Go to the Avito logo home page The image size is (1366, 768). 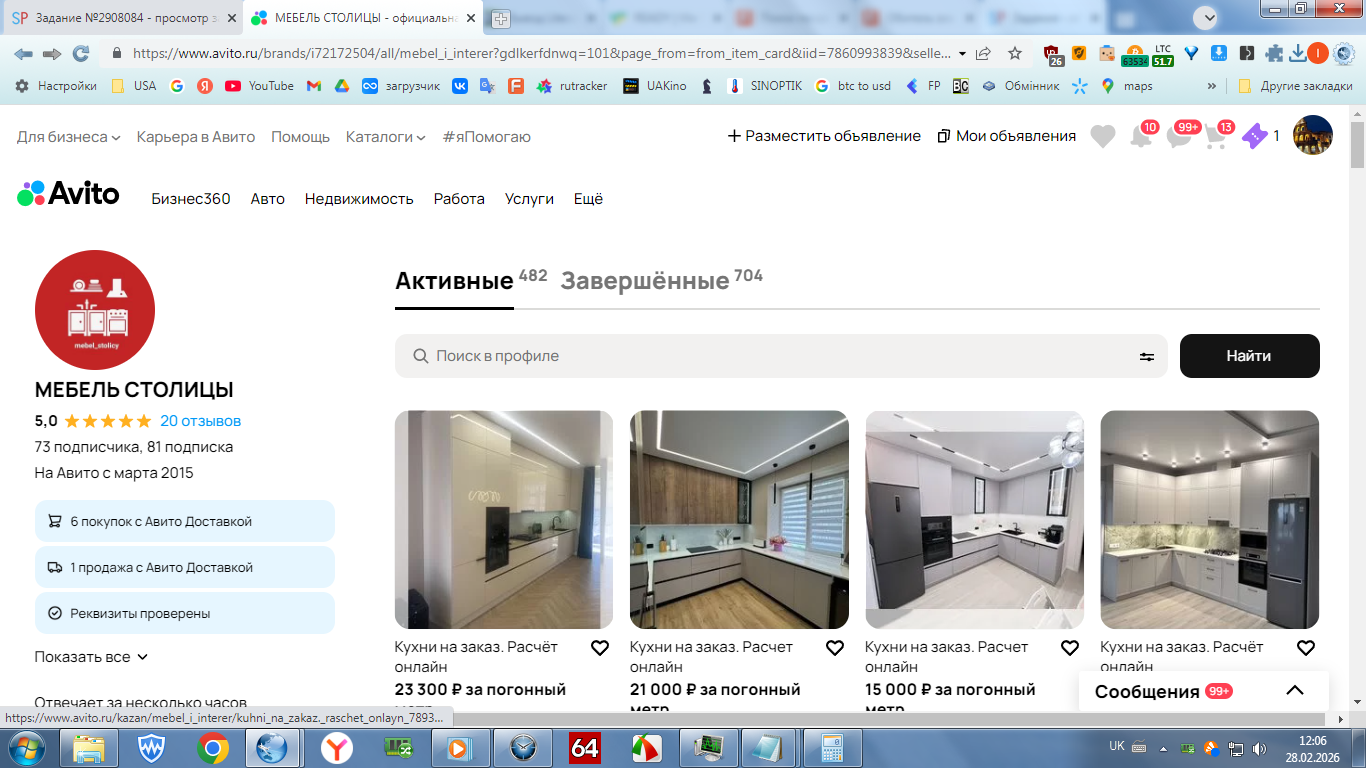pyautogui.click(x=68, y=194)
